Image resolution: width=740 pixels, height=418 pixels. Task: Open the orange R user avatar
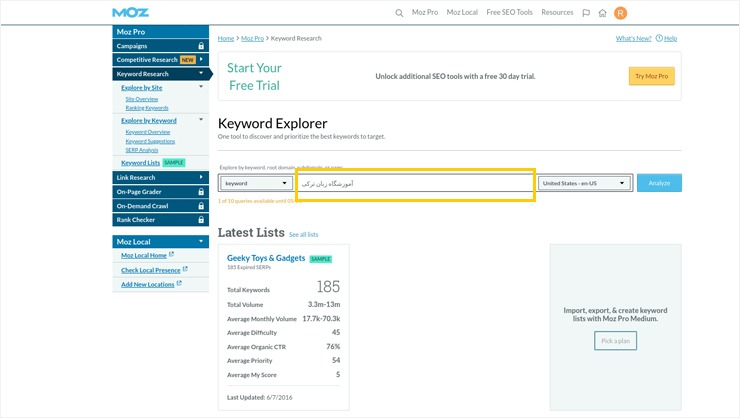pos(620,13)
